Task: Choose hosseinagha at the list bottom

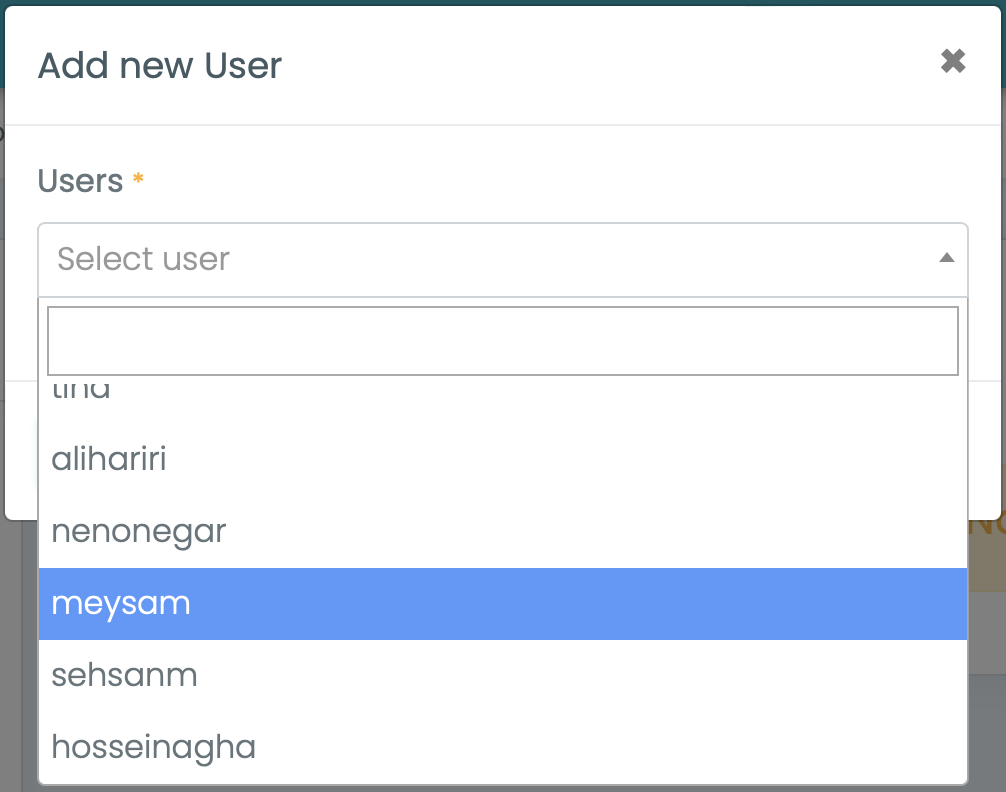Action: point(153,747)
